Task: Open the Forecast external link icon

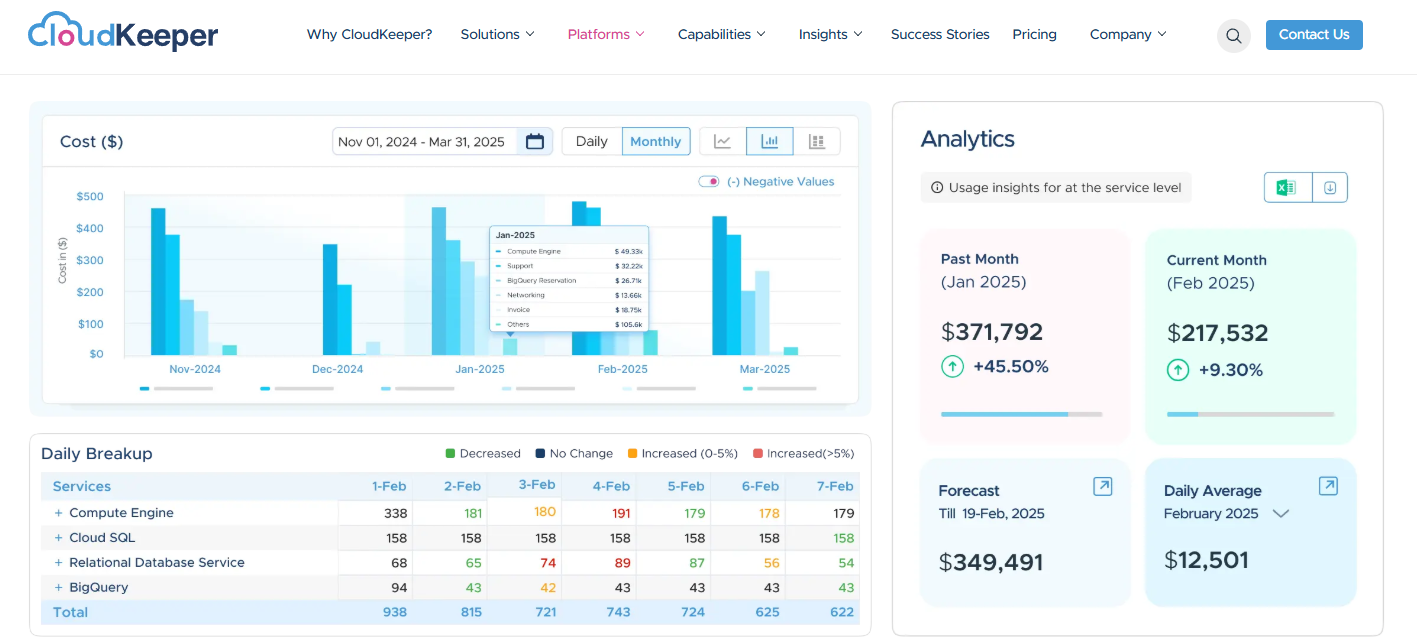Action: (1102, 486)
